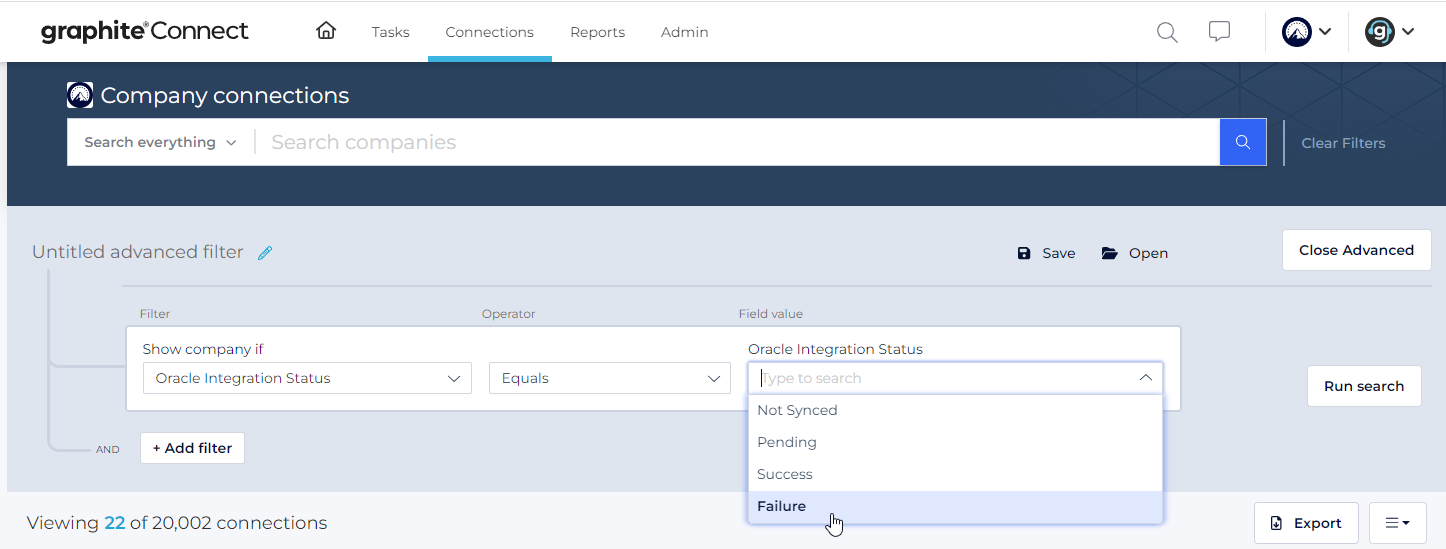Viewport: 1446px width, 549px height.
Task: Select Failure from the status list
Action: [x=781, y=506]
